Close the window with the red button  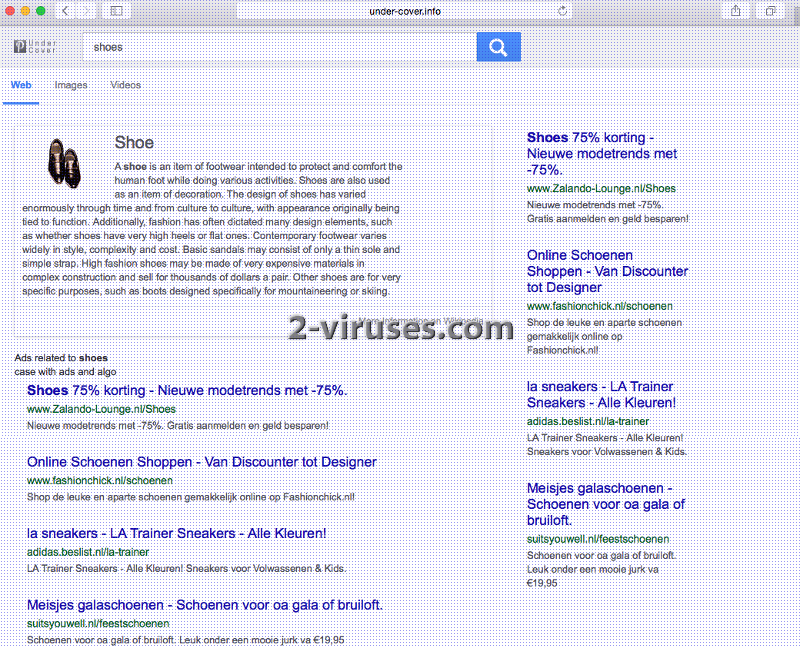(x=10, y=11)
